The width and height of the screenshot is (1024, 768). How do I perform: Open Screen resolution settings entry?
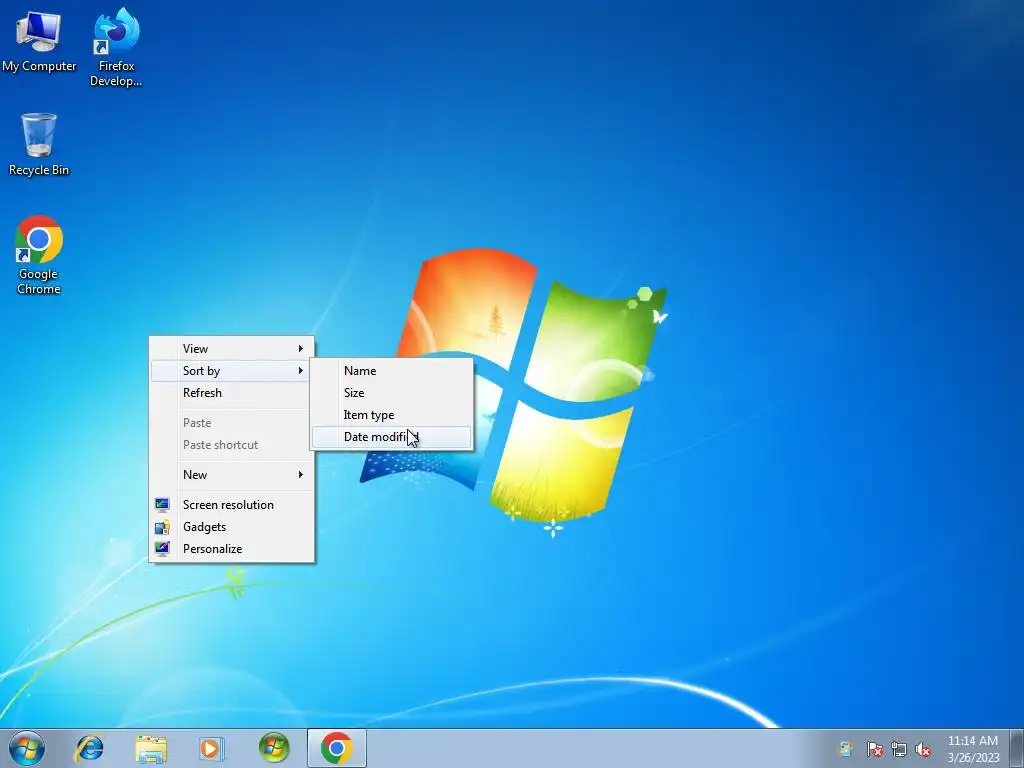tap(231, 505)
